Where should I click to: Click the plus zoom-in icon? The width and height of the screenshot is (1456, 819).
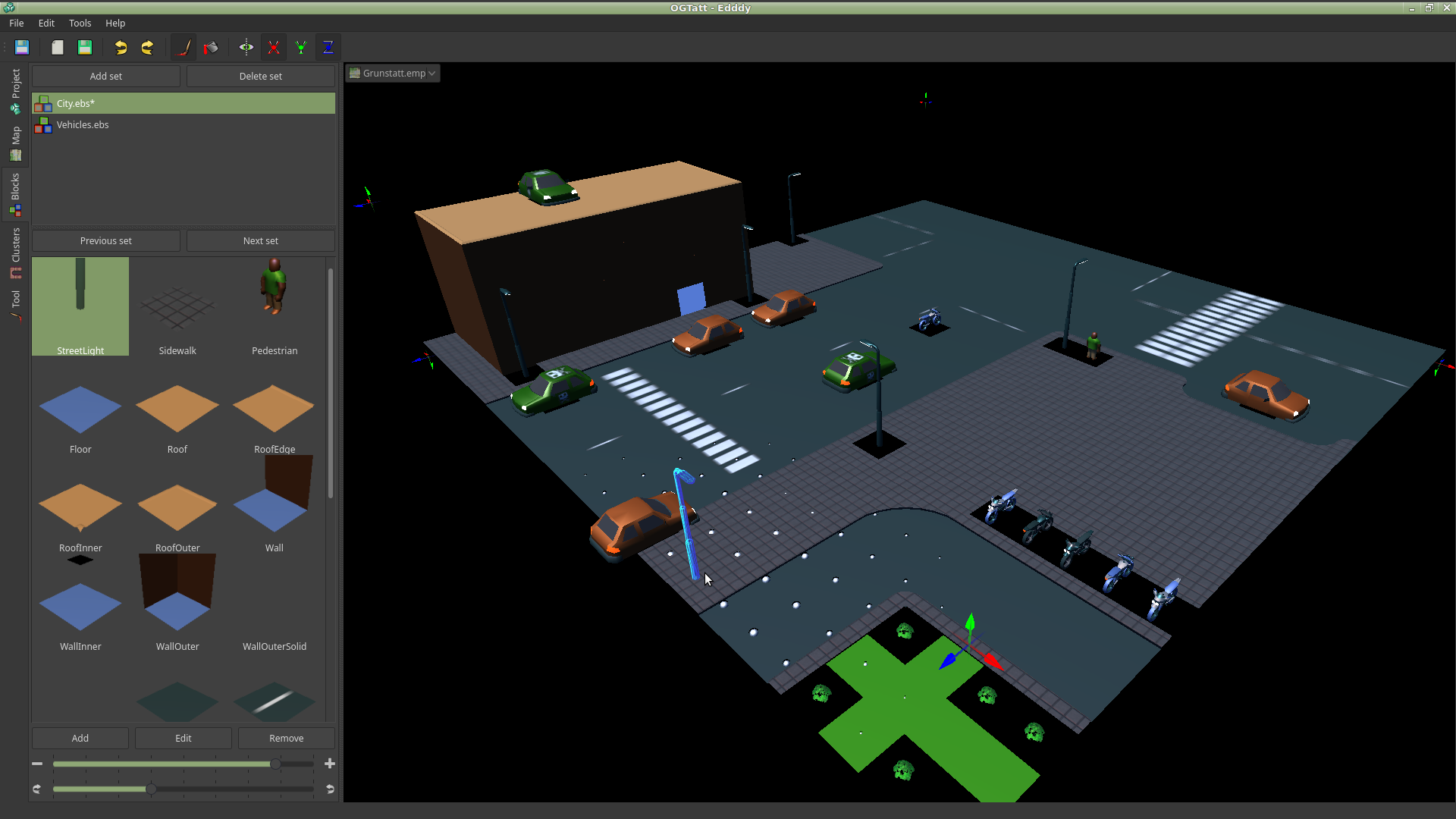330,764
